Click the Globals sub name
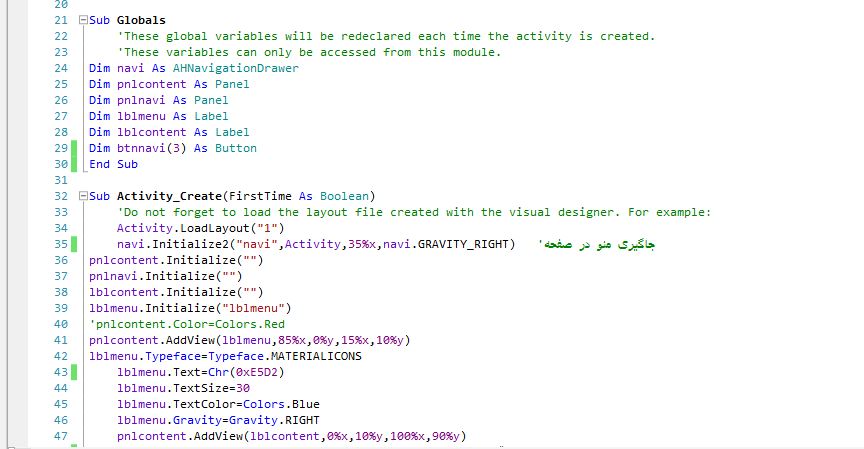The image size is (864, 449). 141,20
